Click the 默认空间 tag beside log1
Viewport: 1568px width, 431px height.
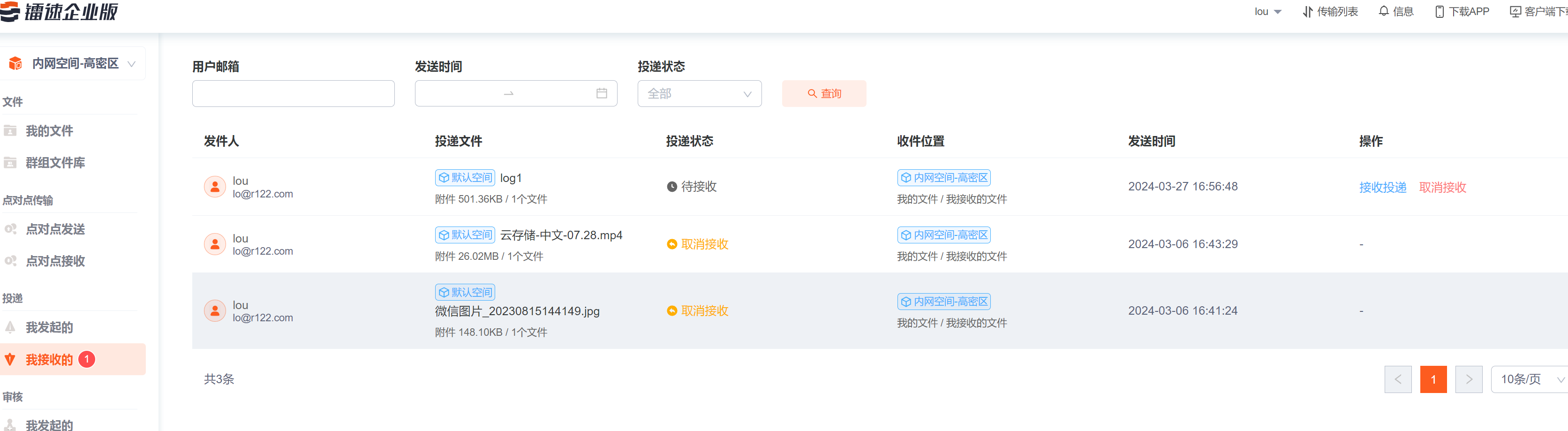click(465, 178)
